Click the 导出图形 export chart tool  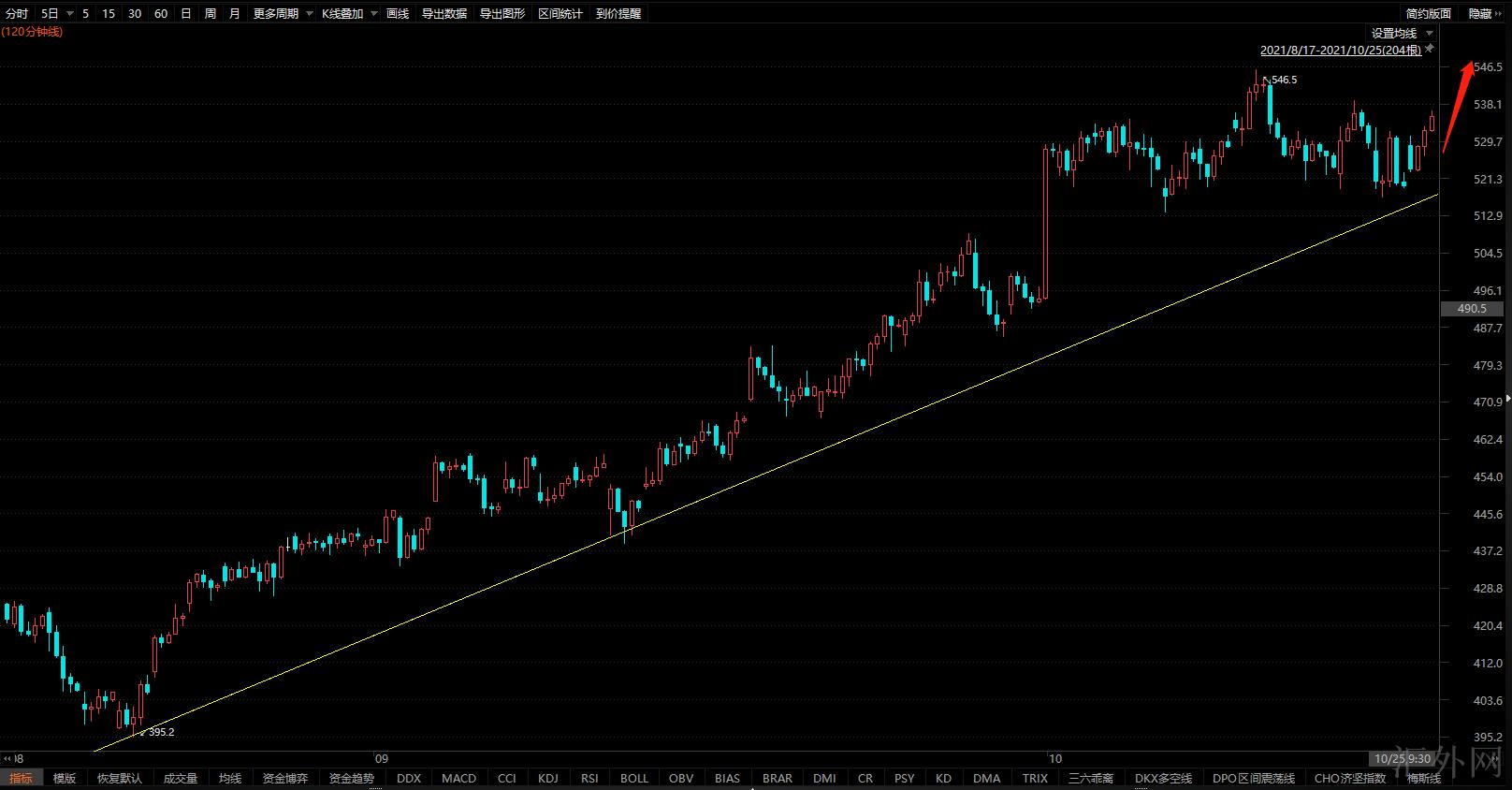pos(502,14)
